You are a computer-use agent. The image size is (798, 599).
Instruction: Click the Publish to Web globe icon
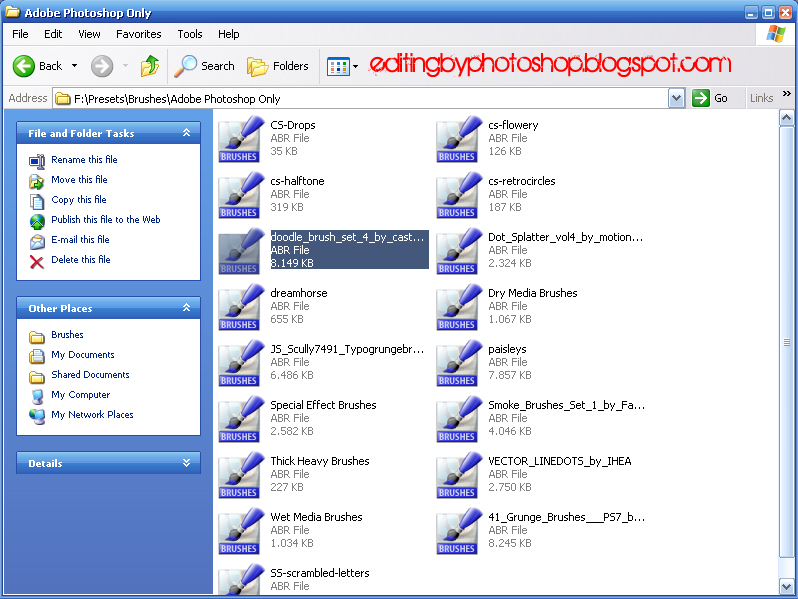(x=37, y=222)
